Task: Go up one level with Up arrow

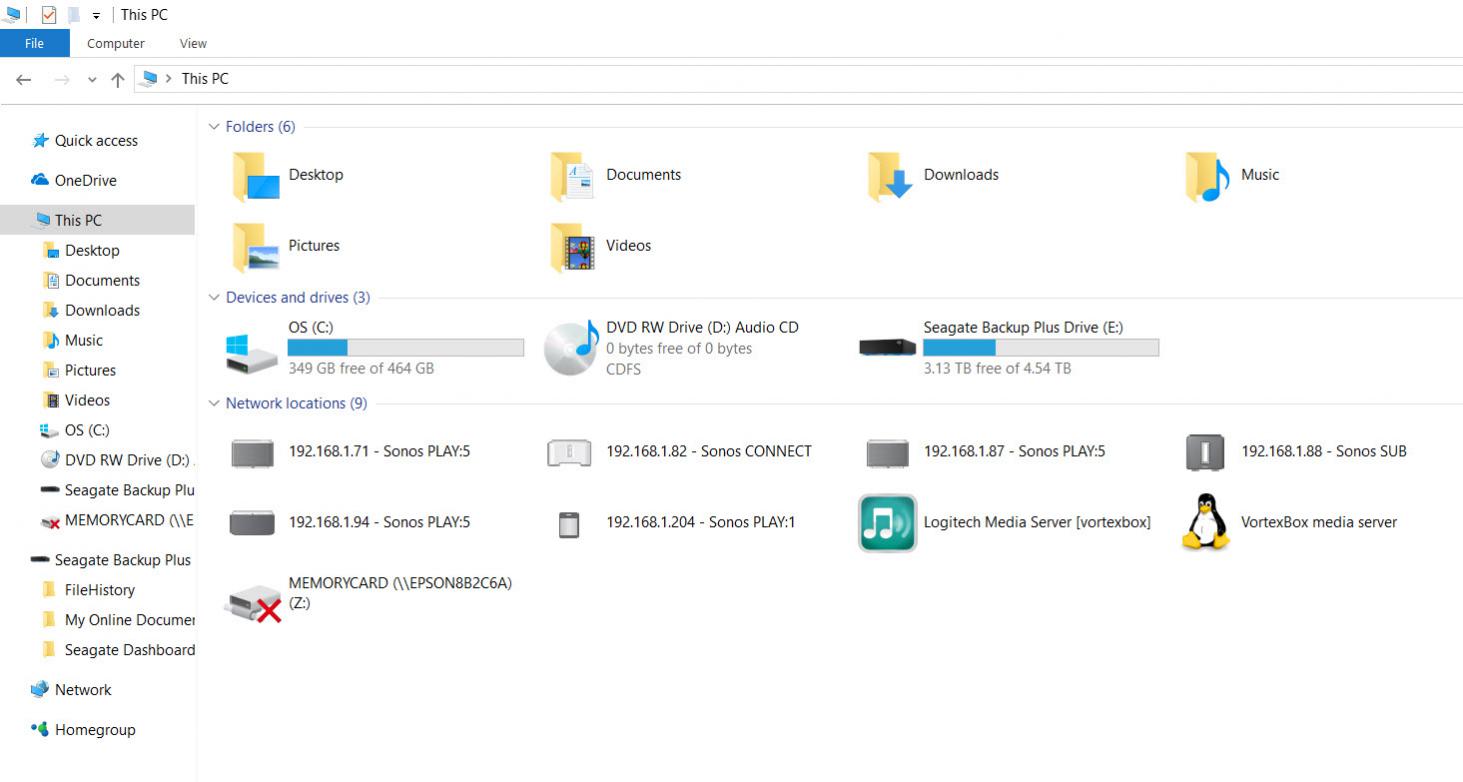Action: 117,80
